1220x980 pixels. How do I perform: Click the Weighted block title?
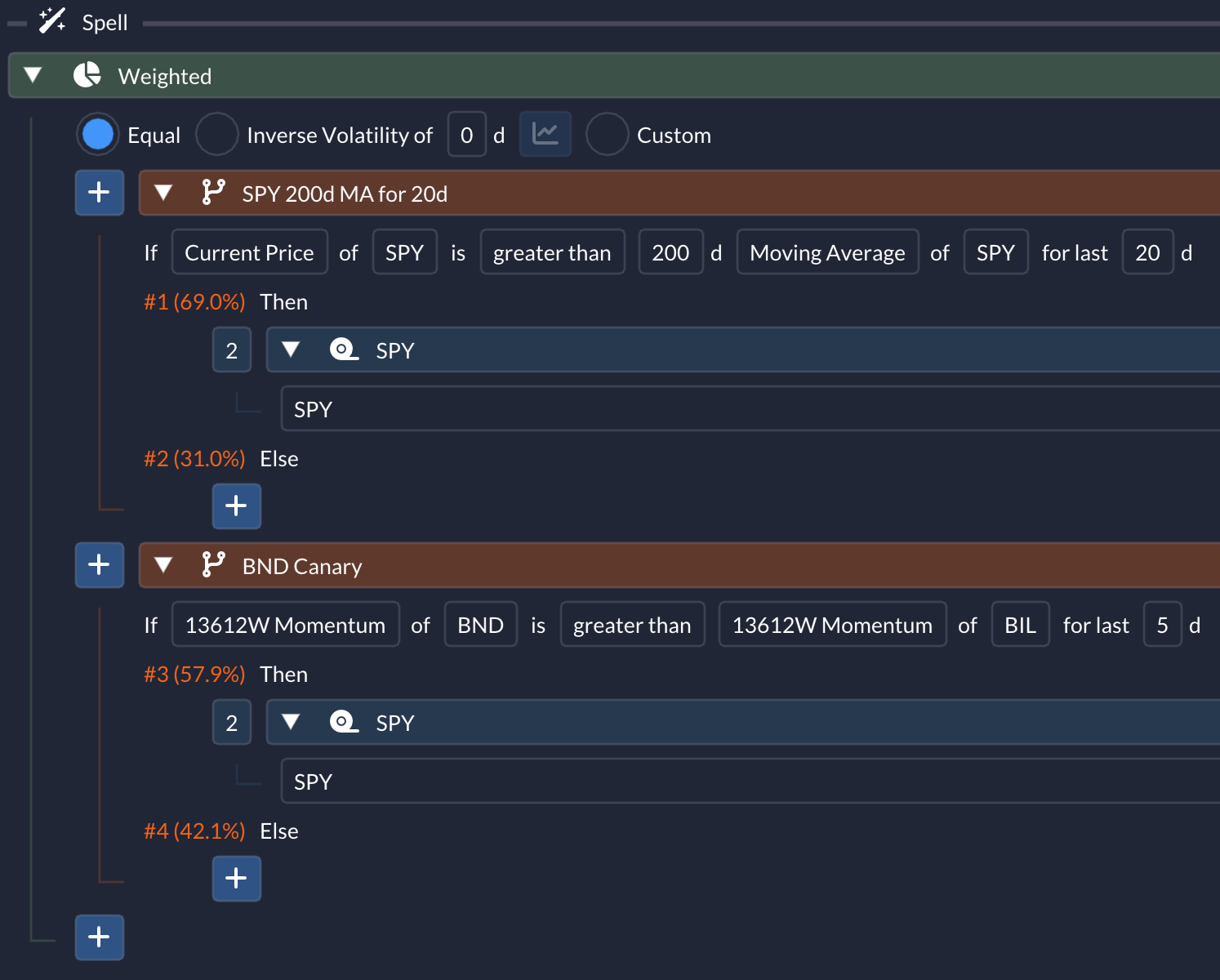pos(165,76)
